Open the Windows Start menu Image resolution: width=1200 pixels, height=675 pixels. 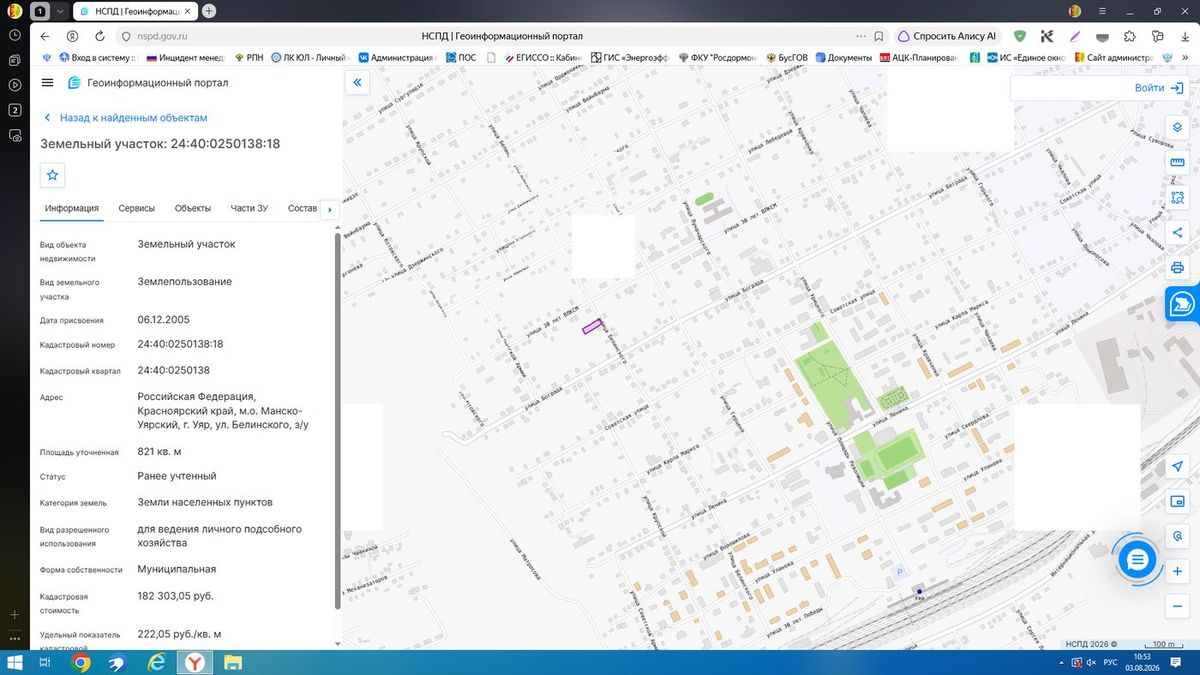(x=14, y=663)
